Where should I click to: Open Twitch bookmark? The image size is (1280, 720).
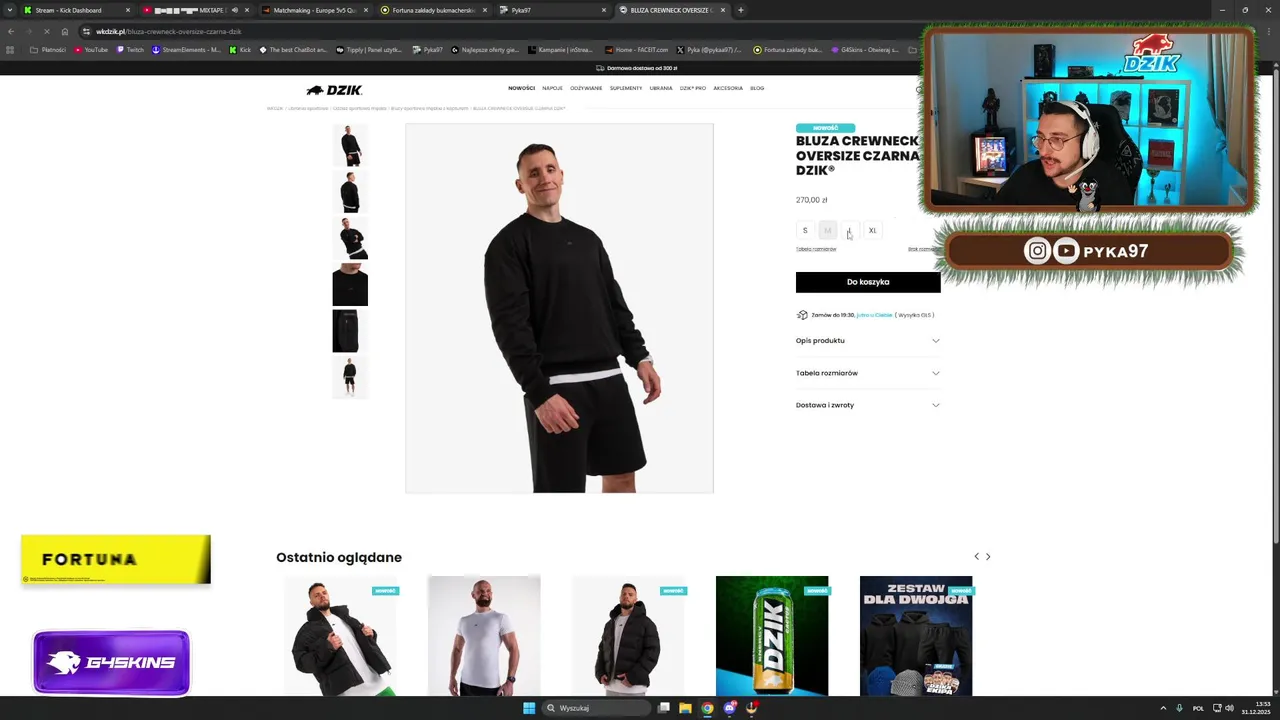tap(130, 50)
